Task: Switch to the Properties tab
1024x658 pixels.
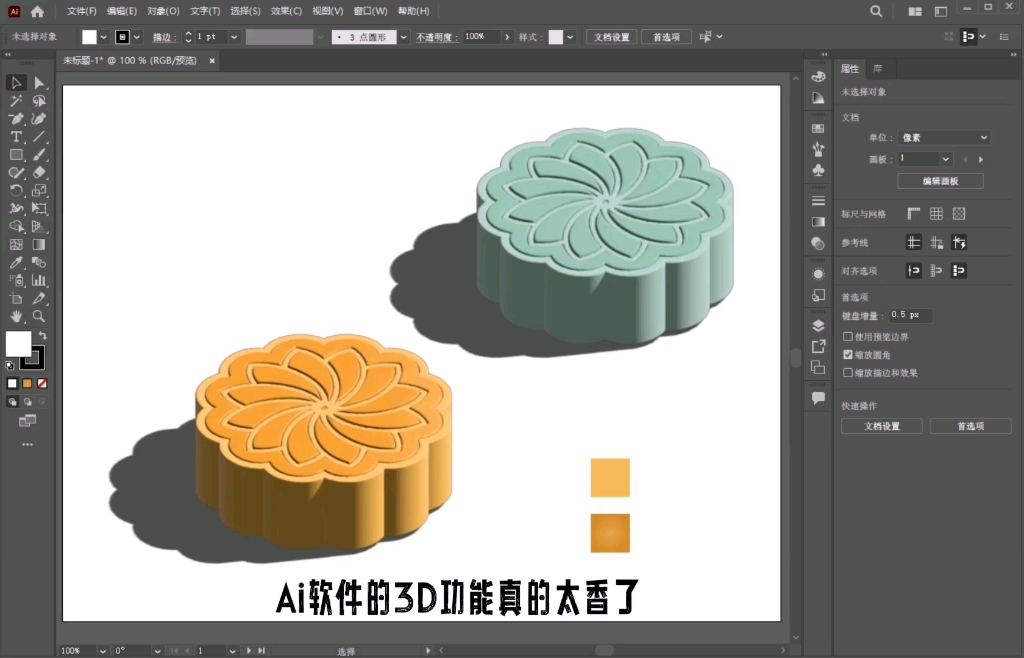Action: [x=850, y=69]
